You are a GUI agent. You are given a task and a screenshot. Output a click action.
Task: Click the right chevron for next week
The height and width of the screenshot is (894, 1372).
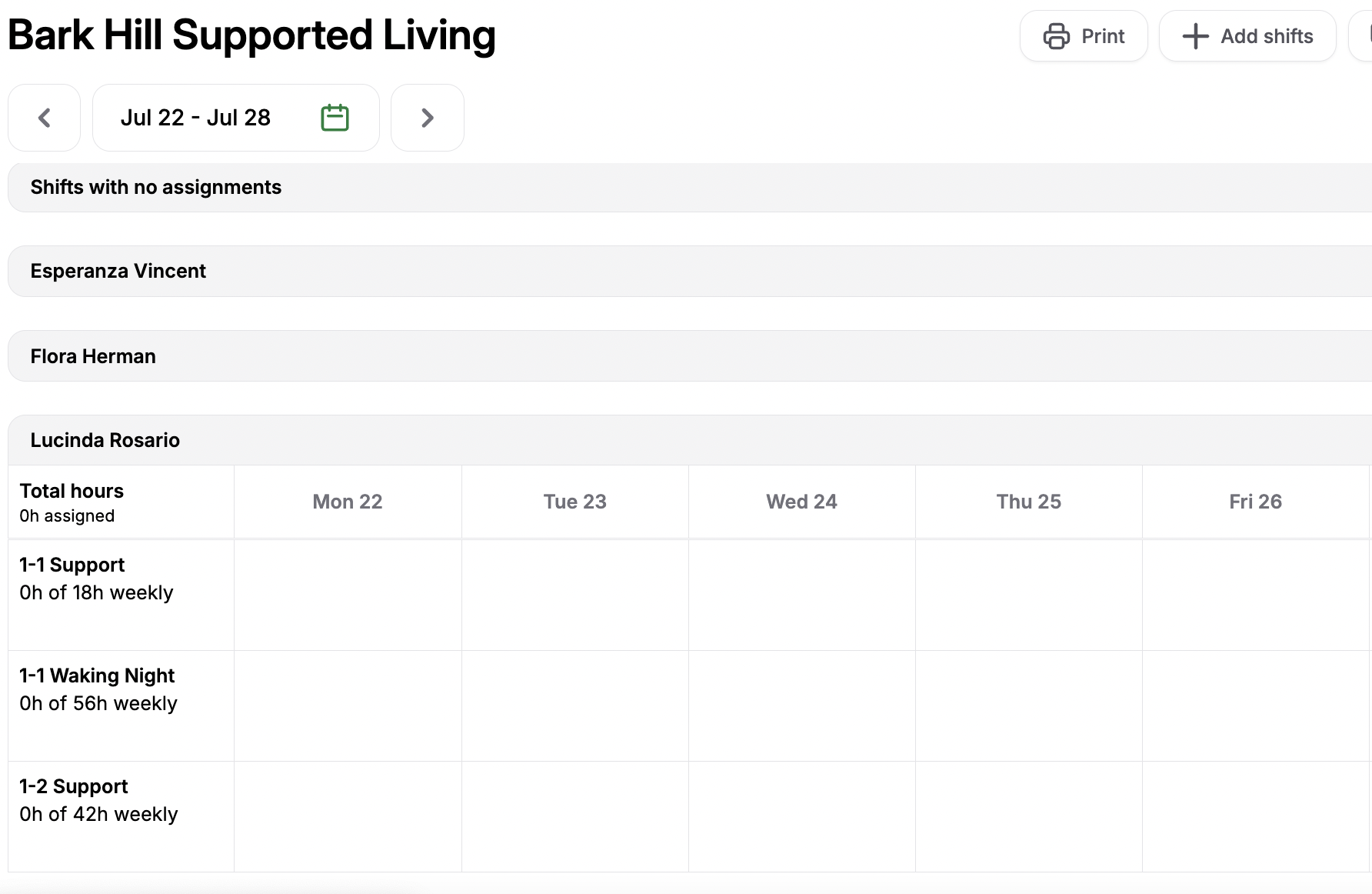427,118
